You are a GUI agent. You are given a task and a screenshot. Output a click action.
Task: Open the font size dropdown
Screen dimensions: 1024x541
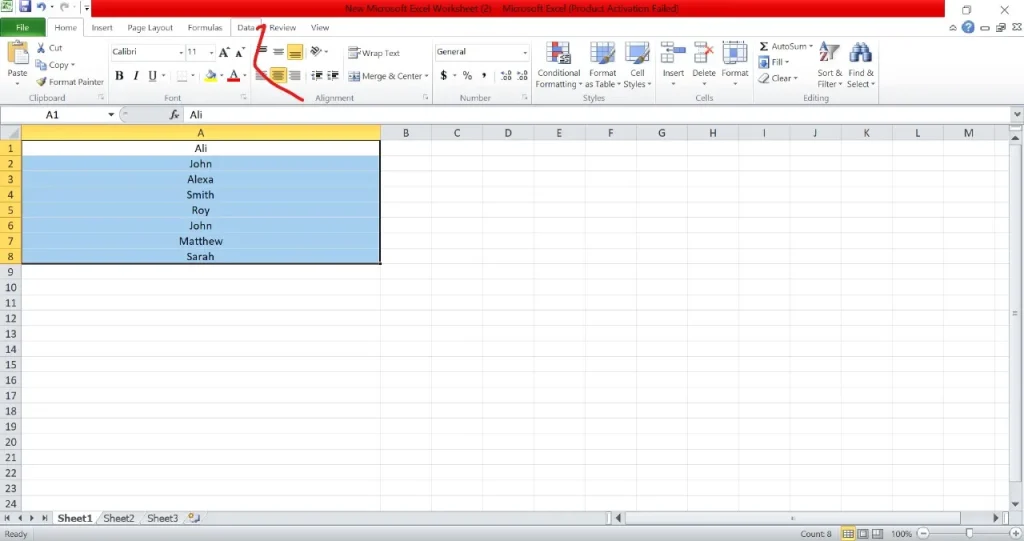click(211, 52)
